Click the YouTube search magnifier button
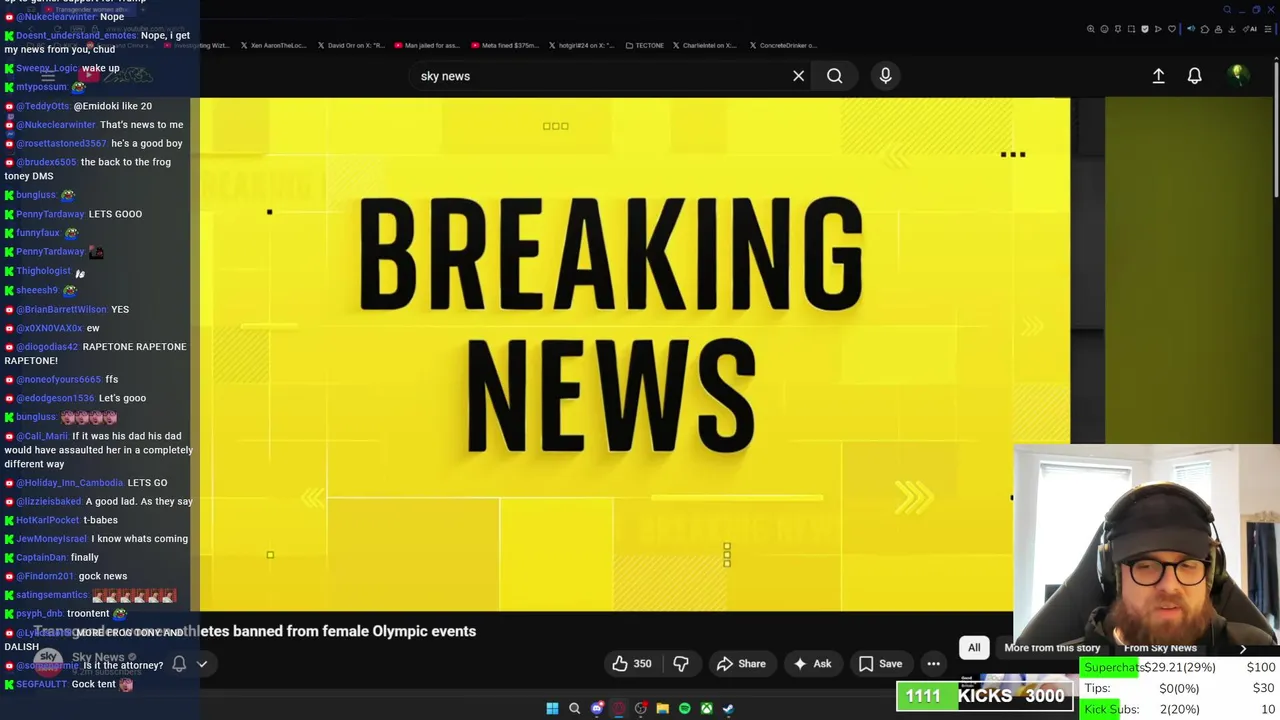 pos(834,76)
